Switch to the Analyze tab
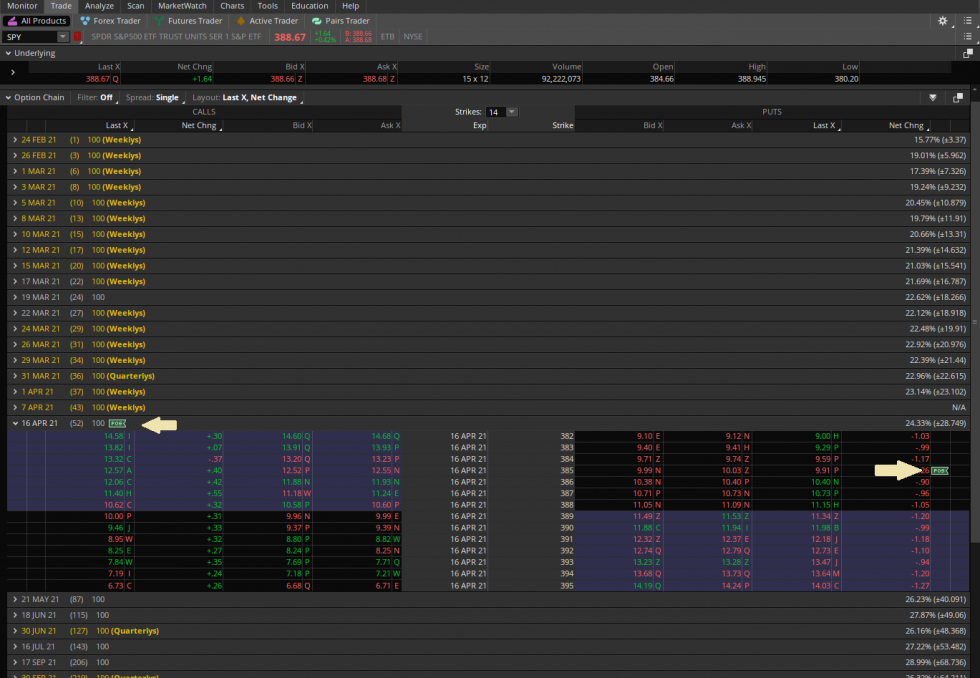Screen dimensions: 980x678 point(99,5)
